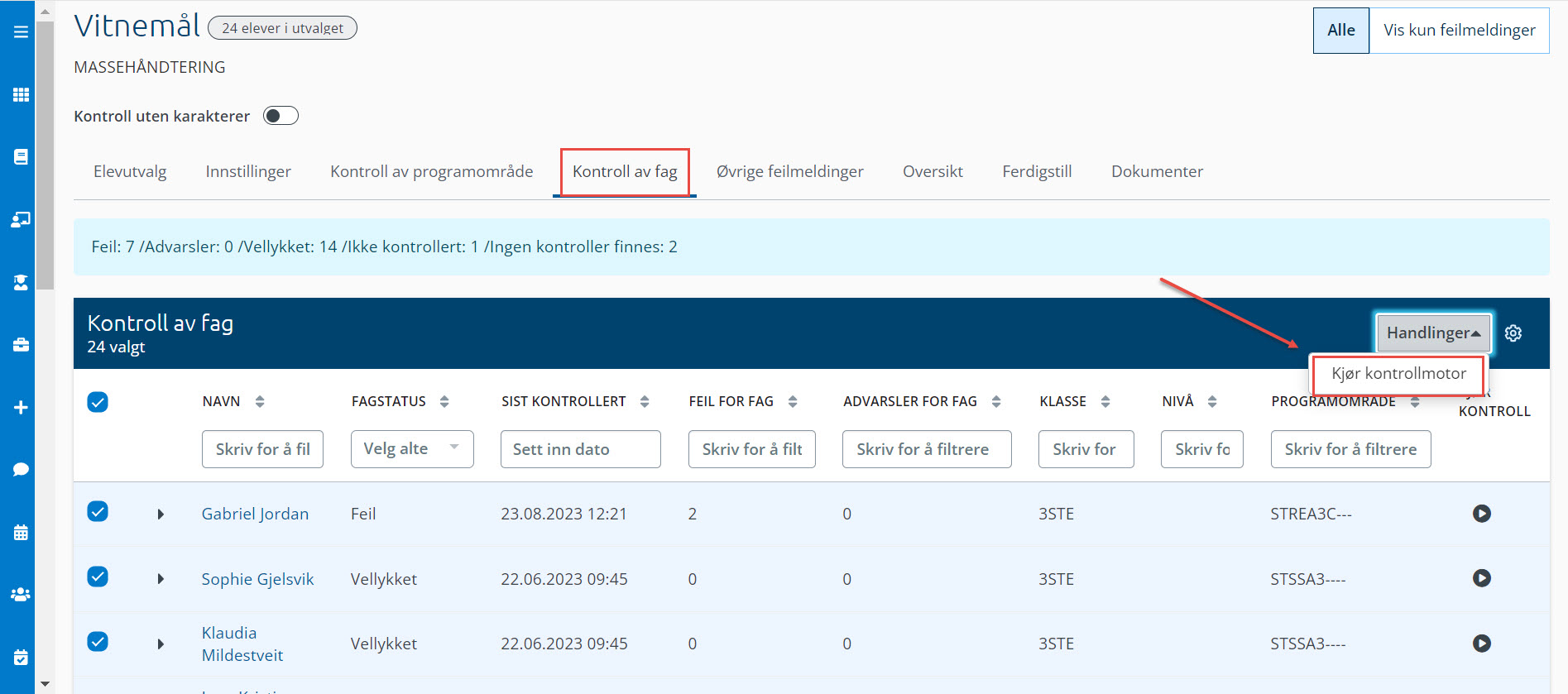Open Handlinger dropdown
Screen dimensions: 1568x694
pyautogui.click(x=1434, y=333)
